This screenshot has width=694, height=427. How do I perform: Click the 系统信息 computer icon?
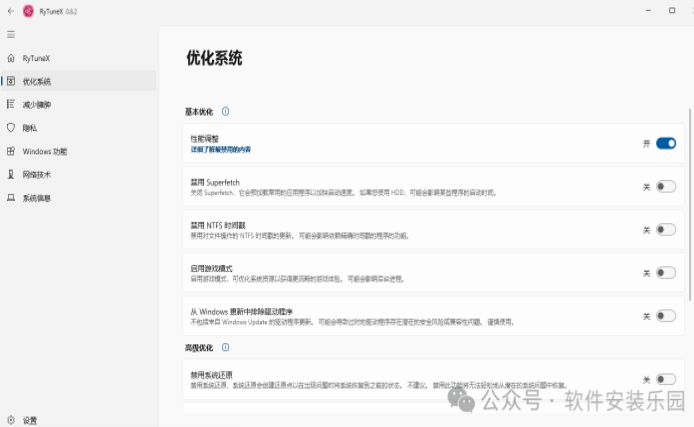10,198
